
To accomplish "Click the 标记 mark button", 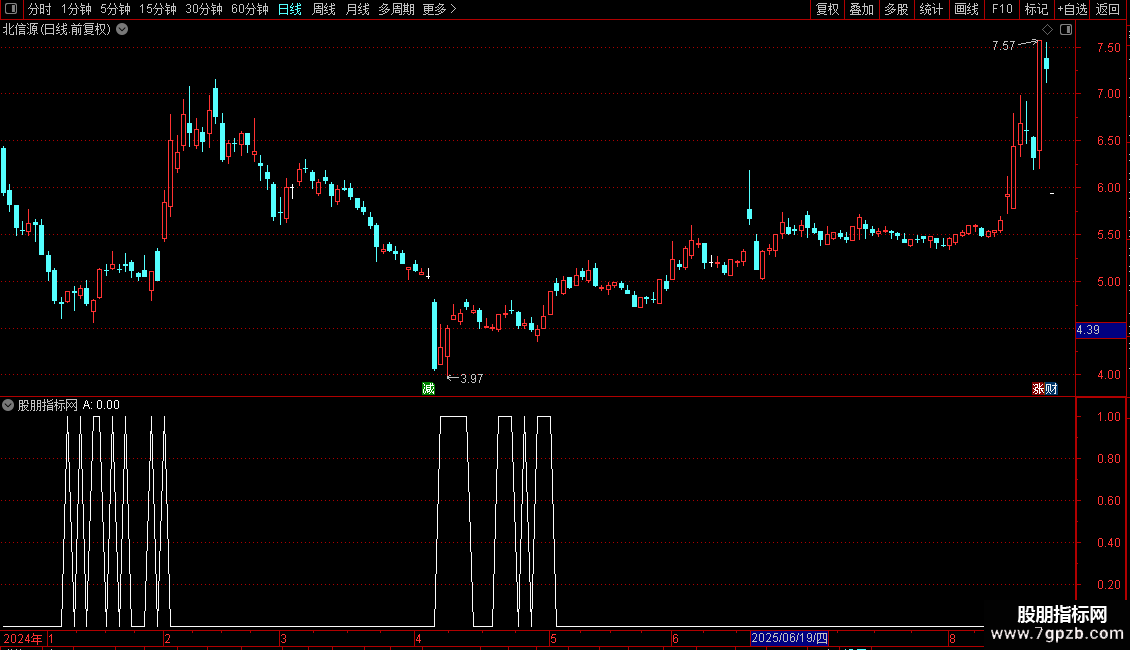I will click(1036, 9).
